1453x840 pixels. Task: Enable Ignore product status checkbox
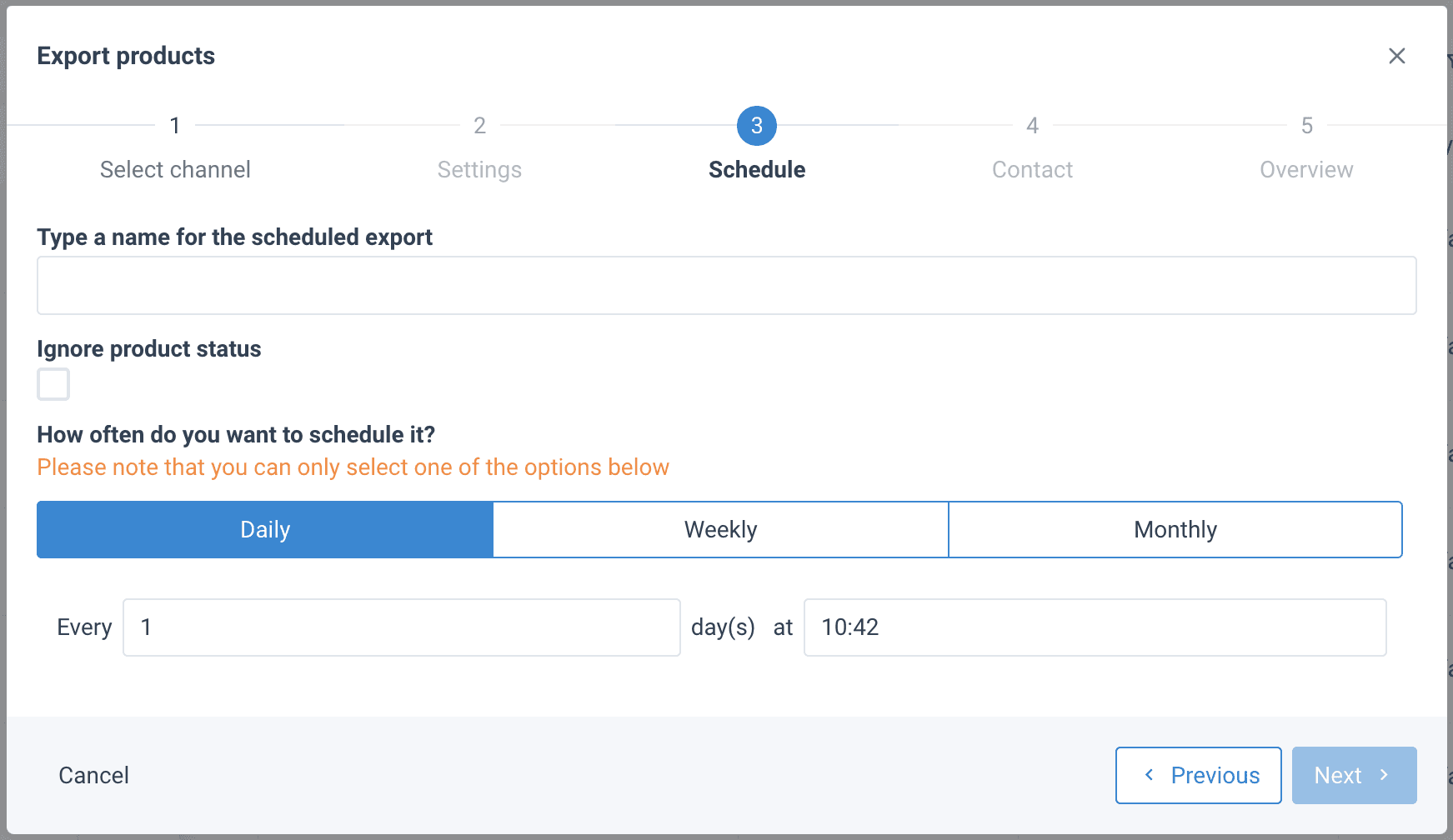pyautogui.click(x=53, y=384)
